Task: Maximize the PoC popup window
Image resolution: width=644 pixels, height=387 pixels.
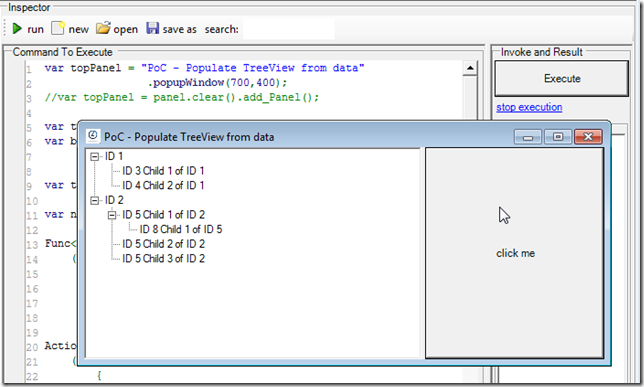Action: [x=558, y=137]
